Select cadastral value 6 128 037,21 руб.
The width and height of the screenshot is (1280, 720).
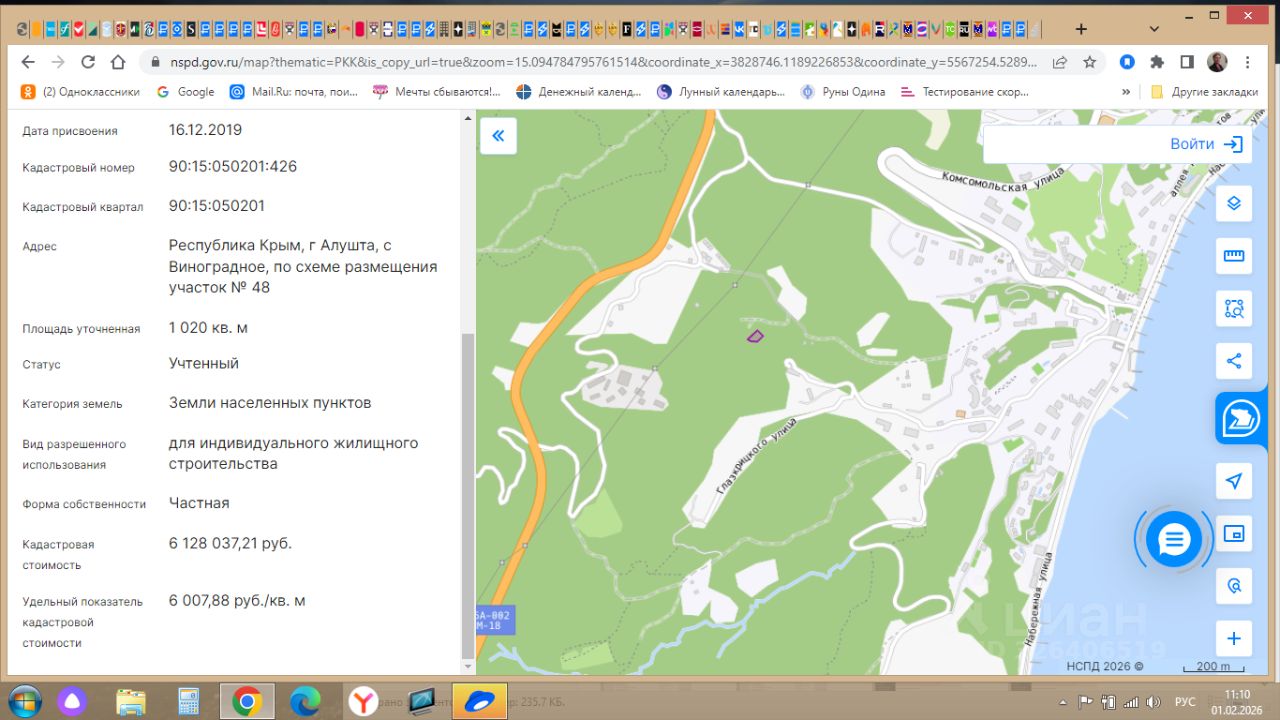[230, 544]
